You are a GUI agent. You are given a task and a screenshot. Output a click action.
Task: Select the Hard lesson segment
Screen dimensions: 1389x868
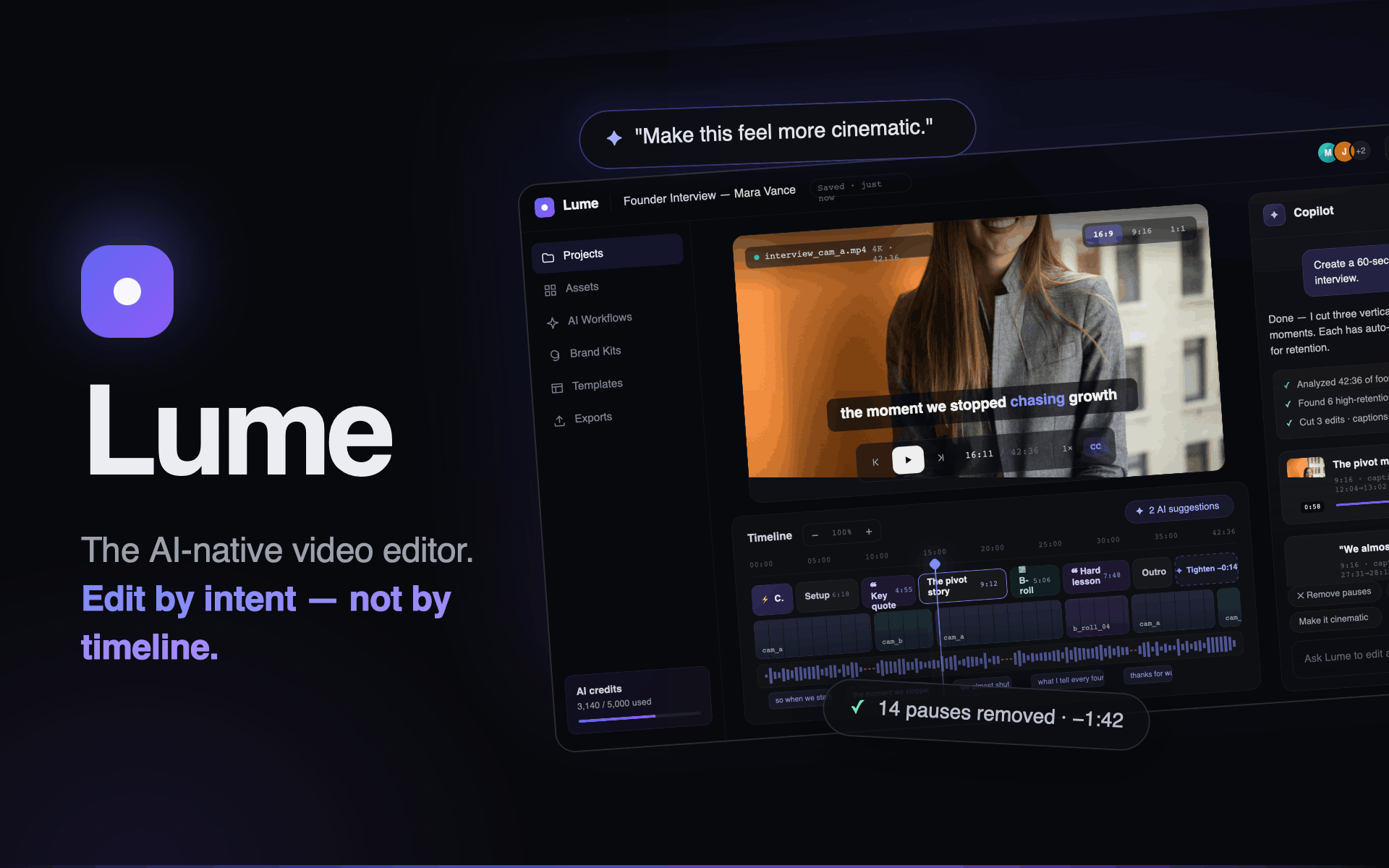click(1096, 576)
